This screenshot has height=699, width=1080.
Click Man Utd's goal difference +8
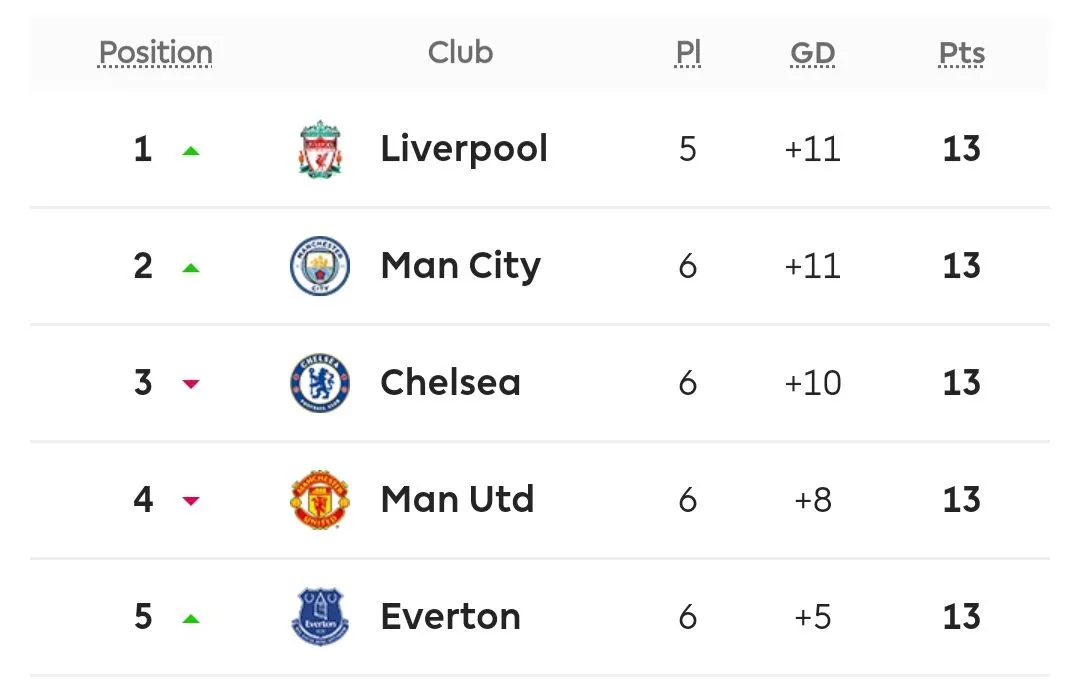pos(812,500)
